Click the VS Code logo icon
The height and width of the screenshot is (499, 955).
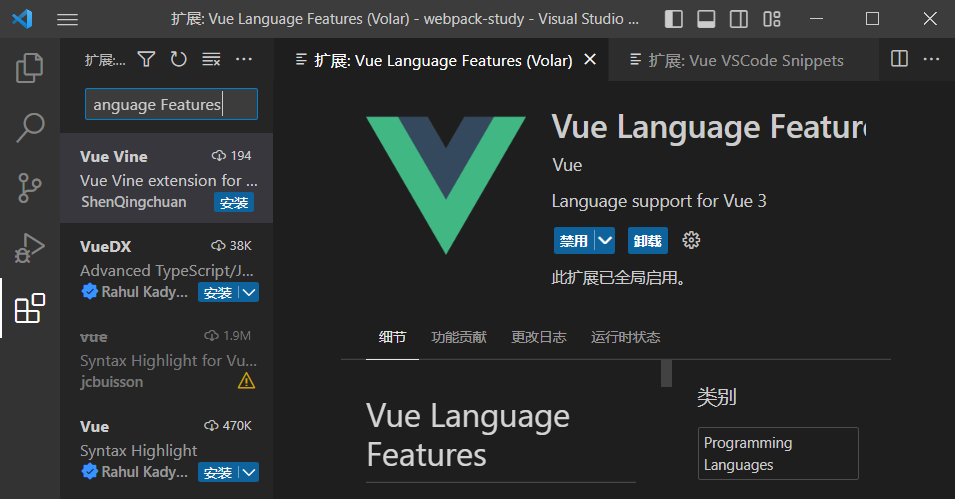pos(22,19)
